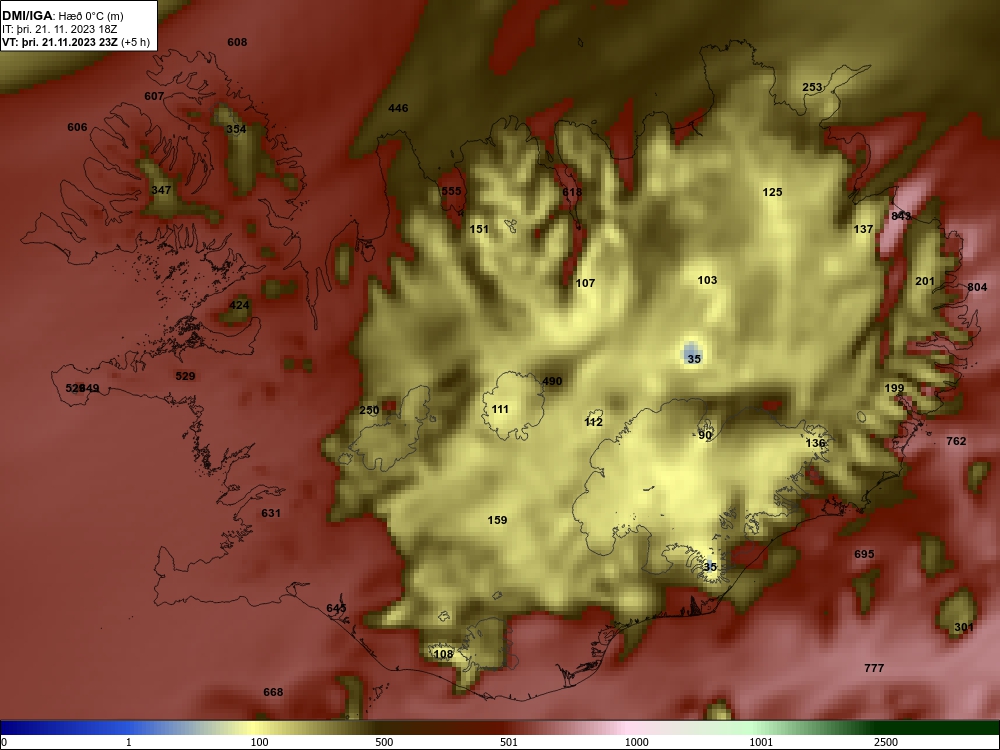Click the map value 125
Screen dimensions: 1000x750
point(772,192)
